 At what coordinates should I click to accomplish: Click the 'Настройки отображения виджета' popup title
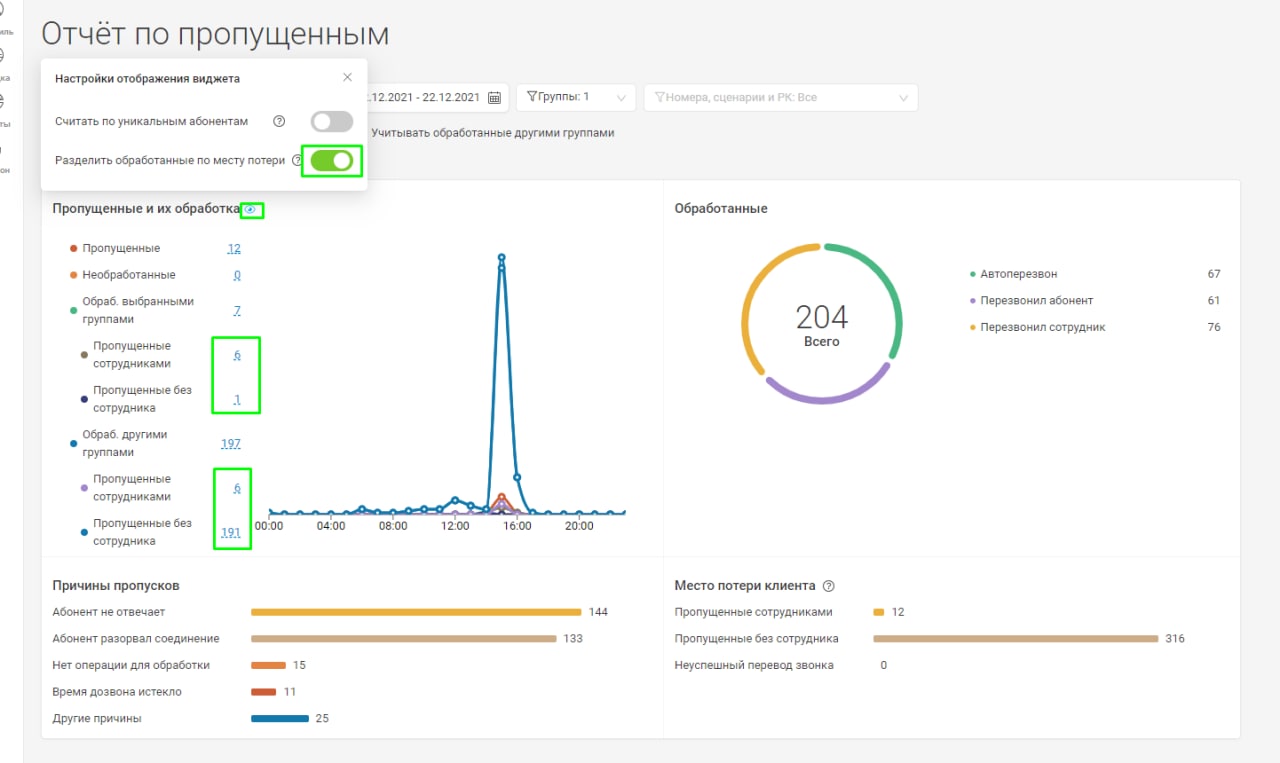[147, 78]
